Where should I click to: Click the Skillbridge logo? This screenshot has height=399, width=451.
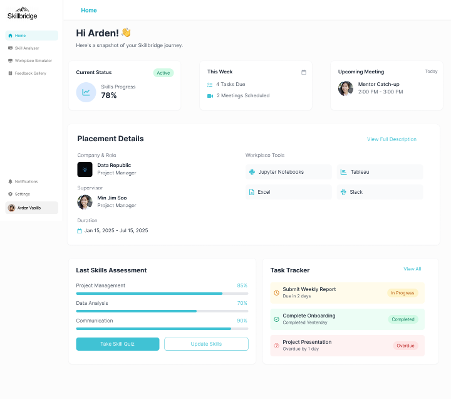[22, 13]
